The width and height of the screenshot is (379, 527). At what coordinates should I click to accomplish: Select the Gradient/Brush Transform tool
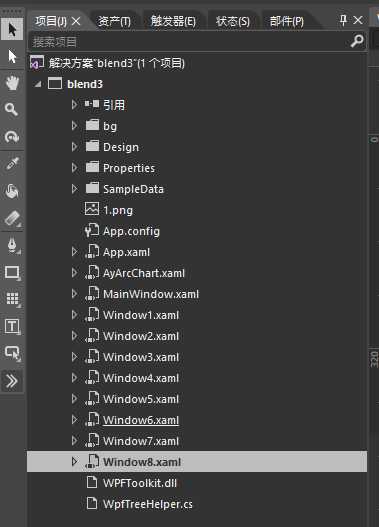(x=12, y=218)
